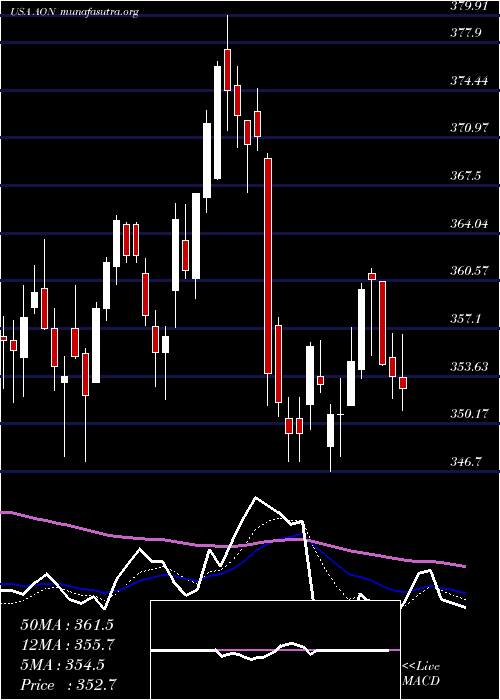Select the 364.04 price axis label

pos(468,223)
